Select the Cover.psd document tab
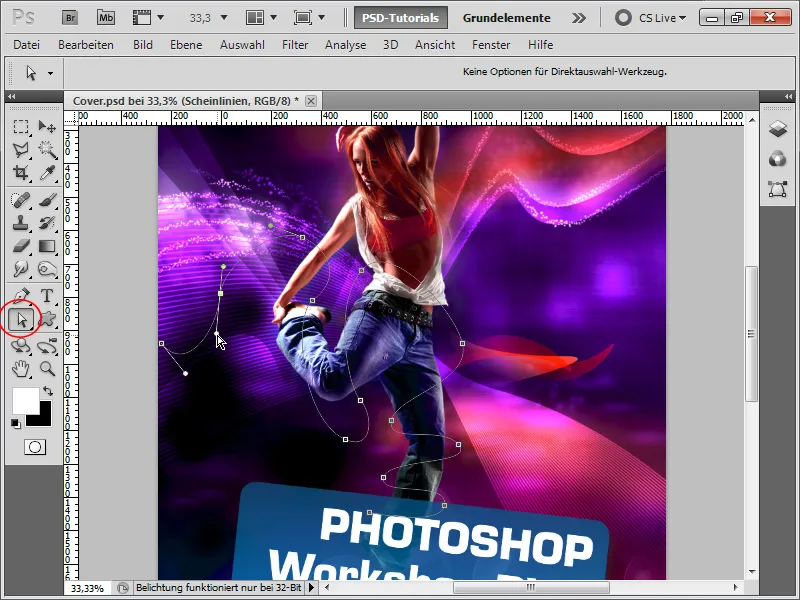 [x=186, y=101]
